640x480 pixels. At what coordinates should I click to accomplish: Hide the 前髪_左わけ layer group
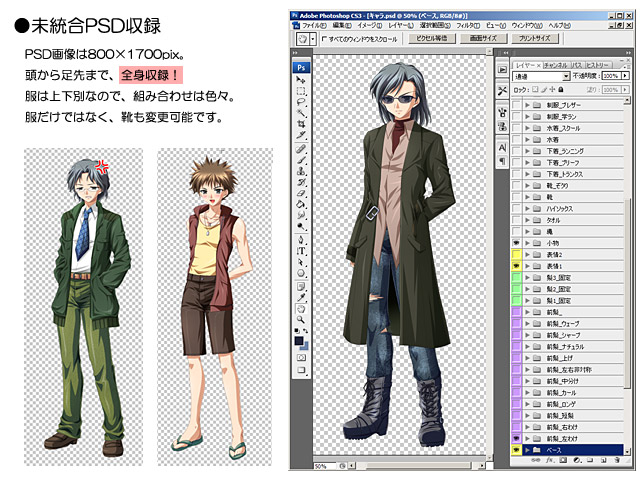(x=516, y=438)
